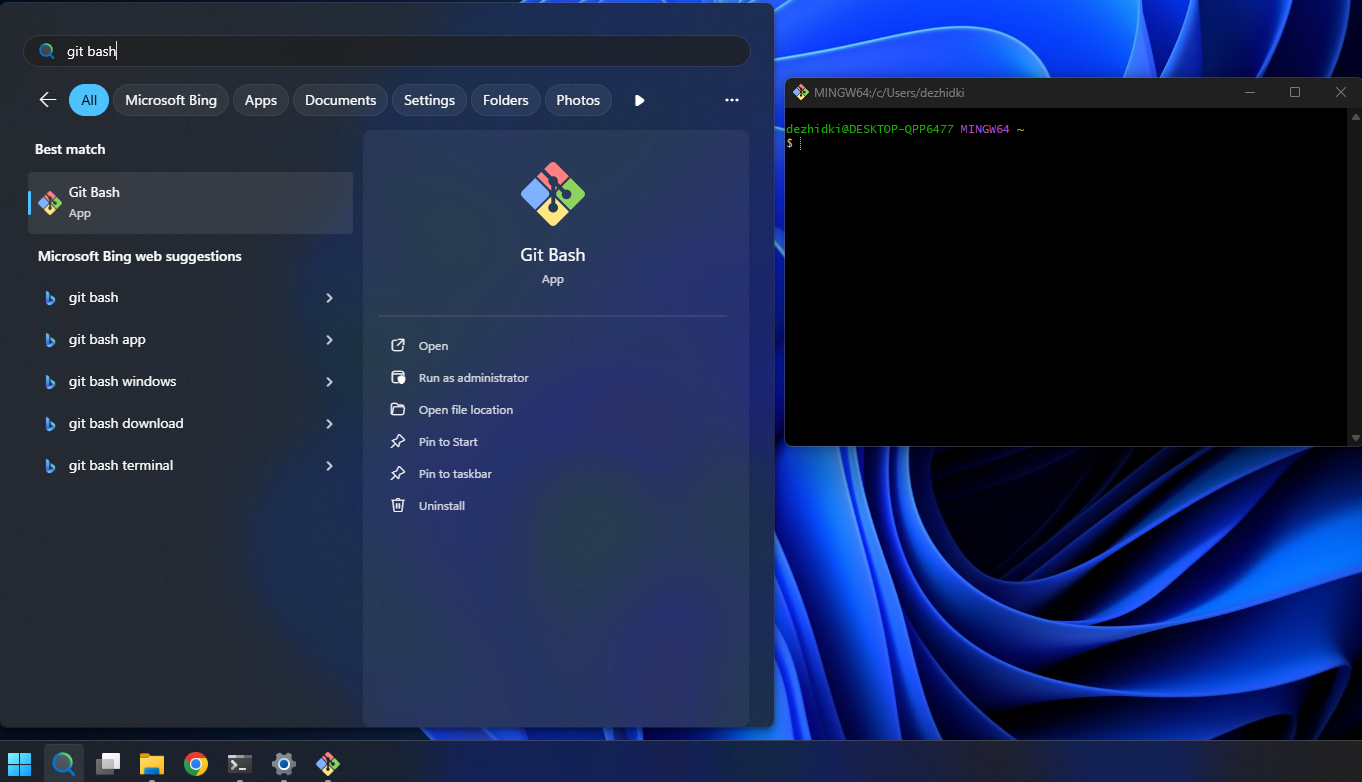Click the back arrow in search panel
The width and height of the screenshot is (1362, 782).
click(47, 100)
